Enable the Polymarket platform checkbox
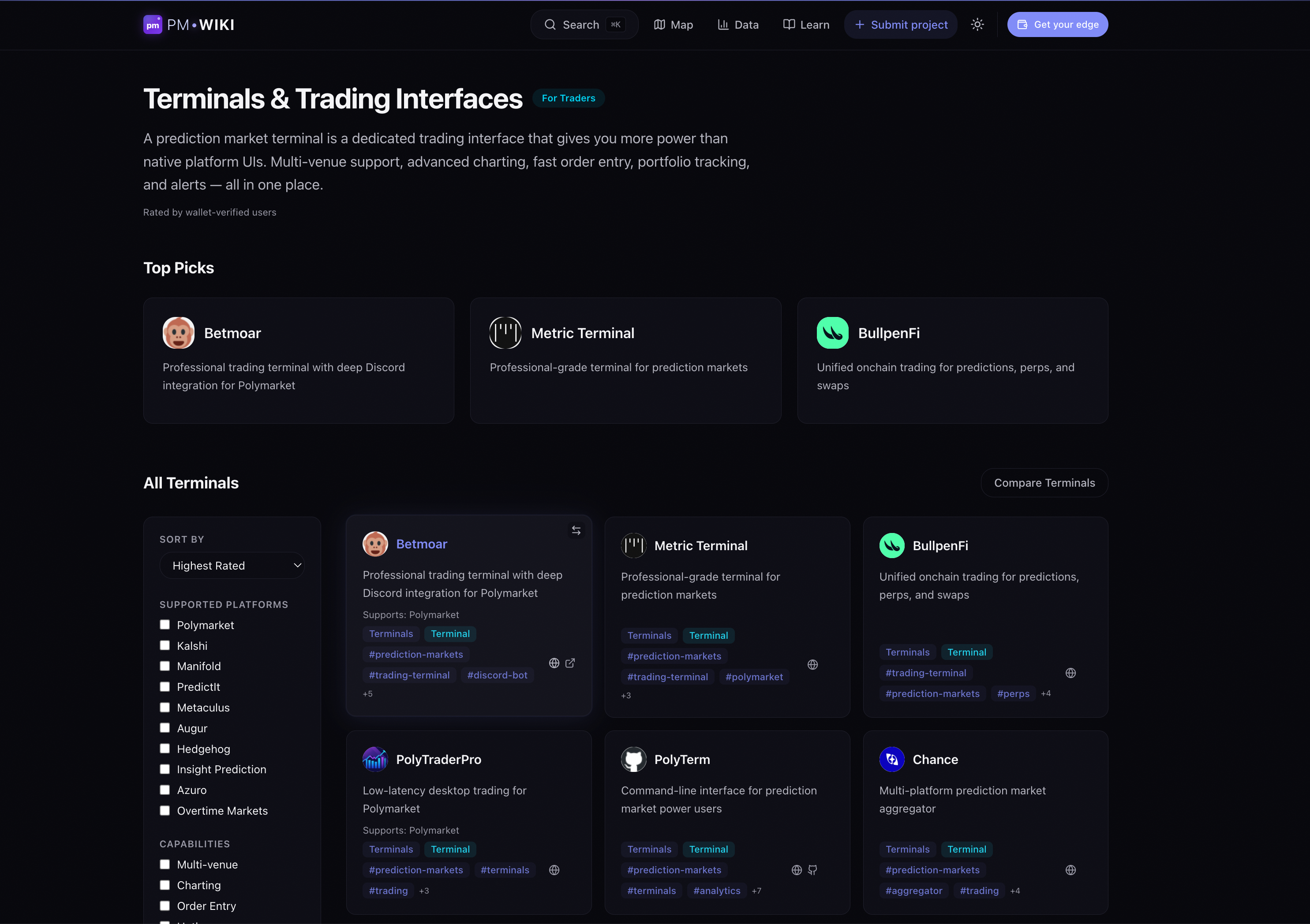The height and width of the screenshot is (924, 1310). (x=165, y=625)
